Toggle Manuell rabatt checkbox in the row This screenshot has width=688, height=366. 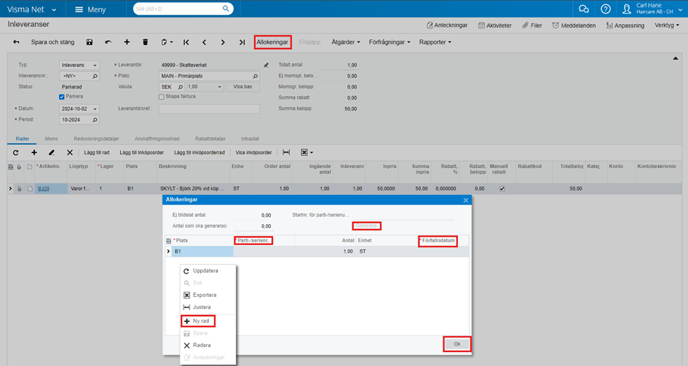pyautogui.click(x=502, y=189)
